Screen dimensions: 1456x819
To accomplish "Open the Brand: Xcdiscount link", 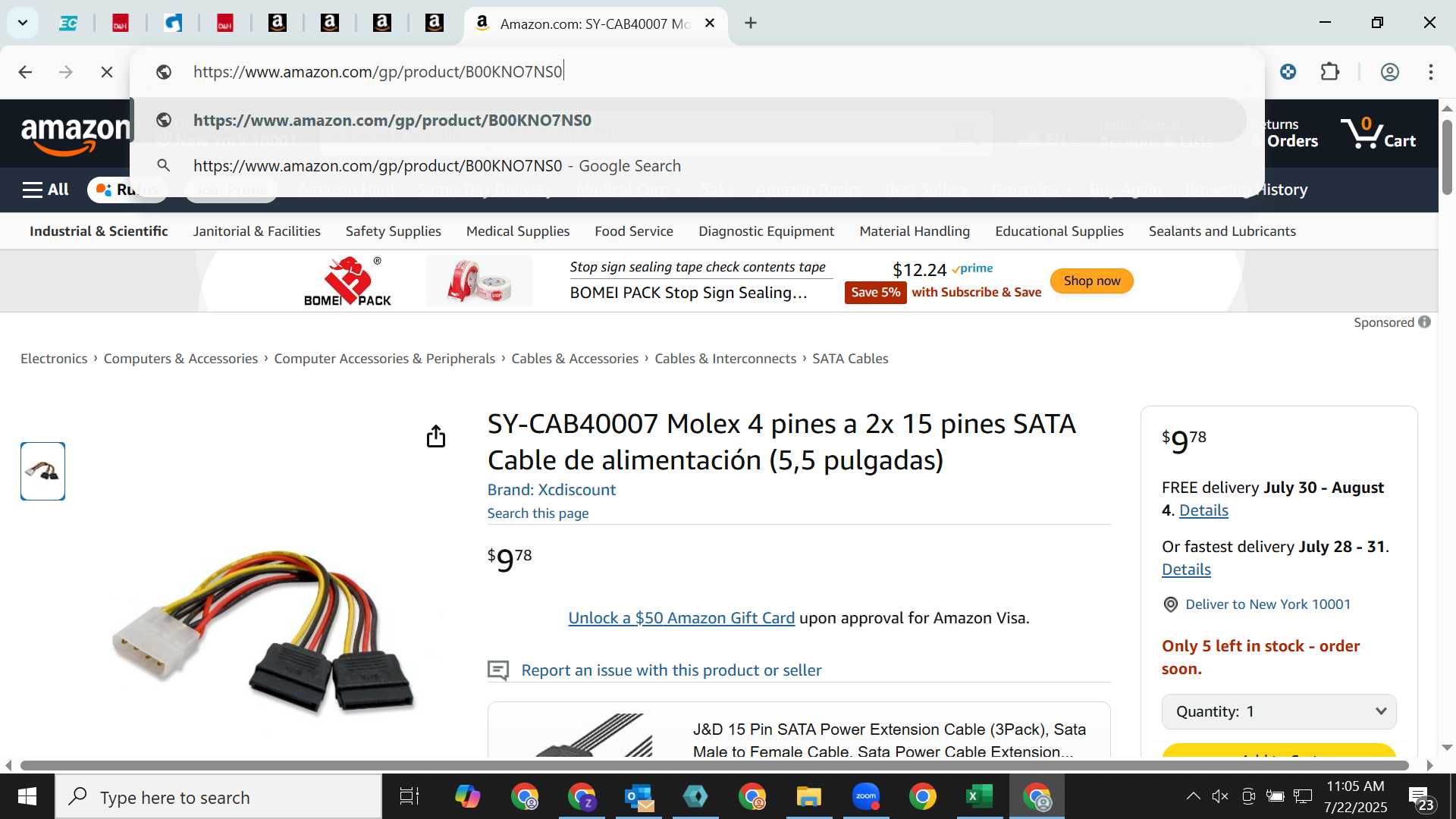I will [x=551, y=490].
